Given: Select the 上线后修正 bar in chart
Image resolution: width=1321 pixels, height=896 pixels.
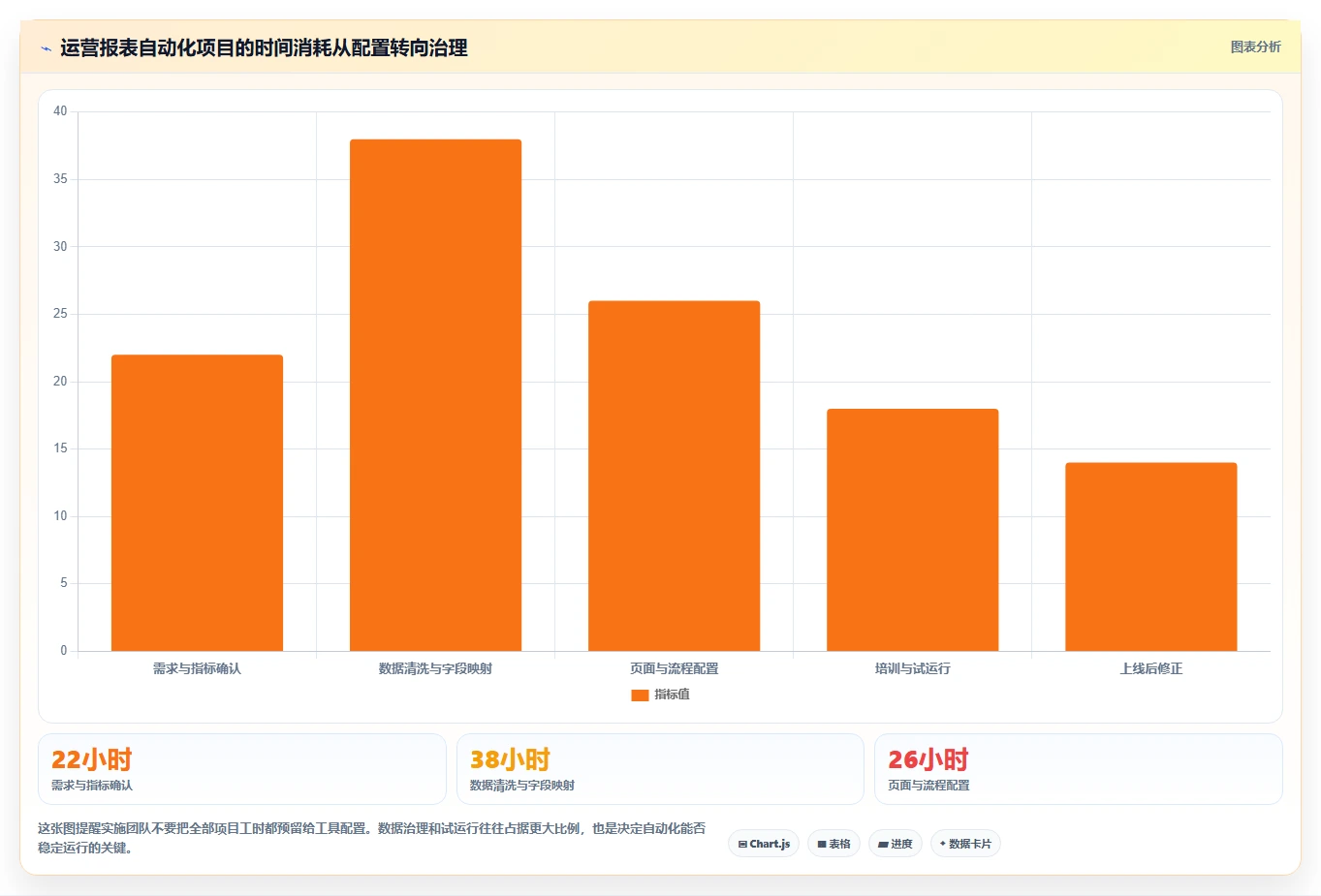Looking at the screenshot, I should (1150, 557).
